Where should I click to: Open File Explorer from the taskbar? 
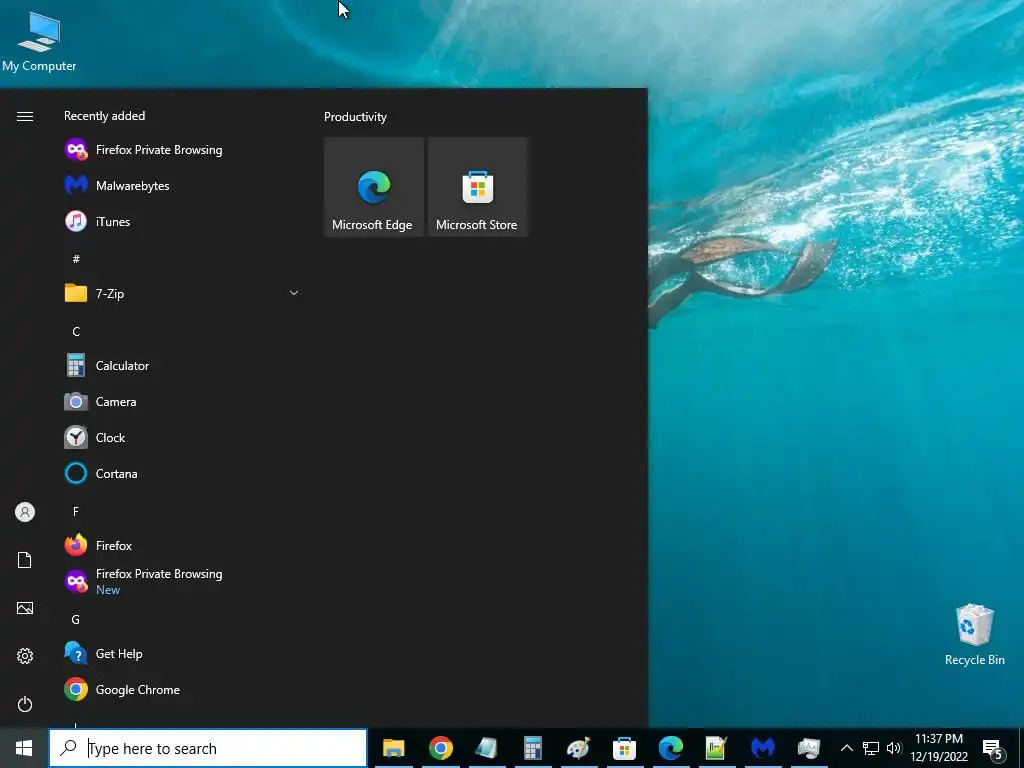tap(394, 748)
